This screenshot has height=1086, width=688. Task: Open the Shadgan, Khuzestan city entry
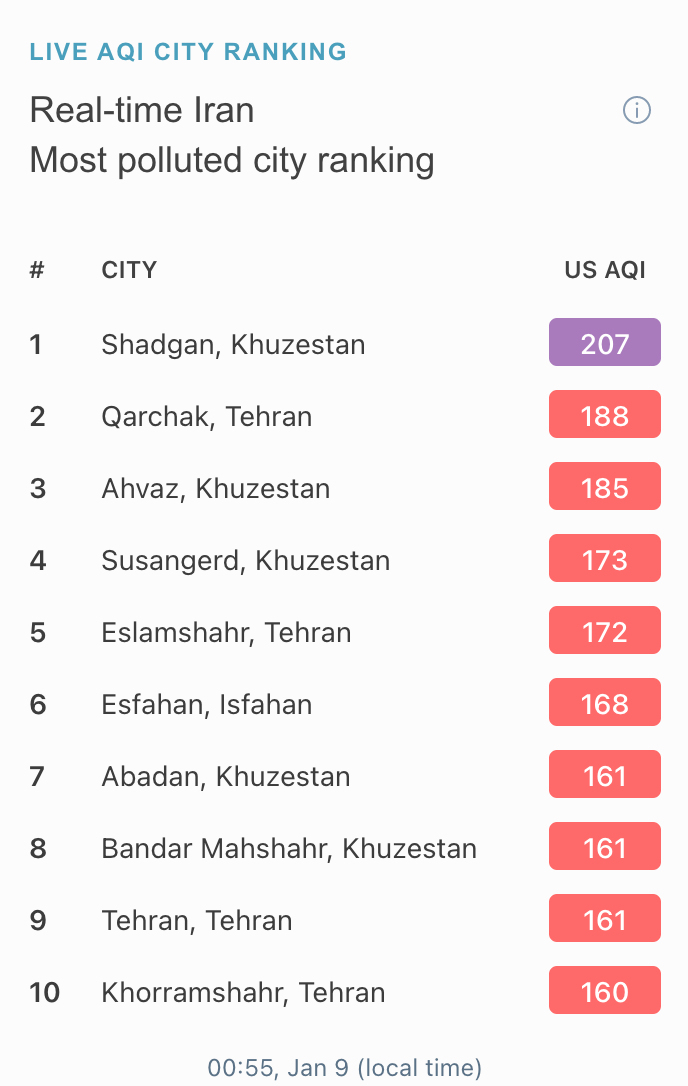point(233,344)
